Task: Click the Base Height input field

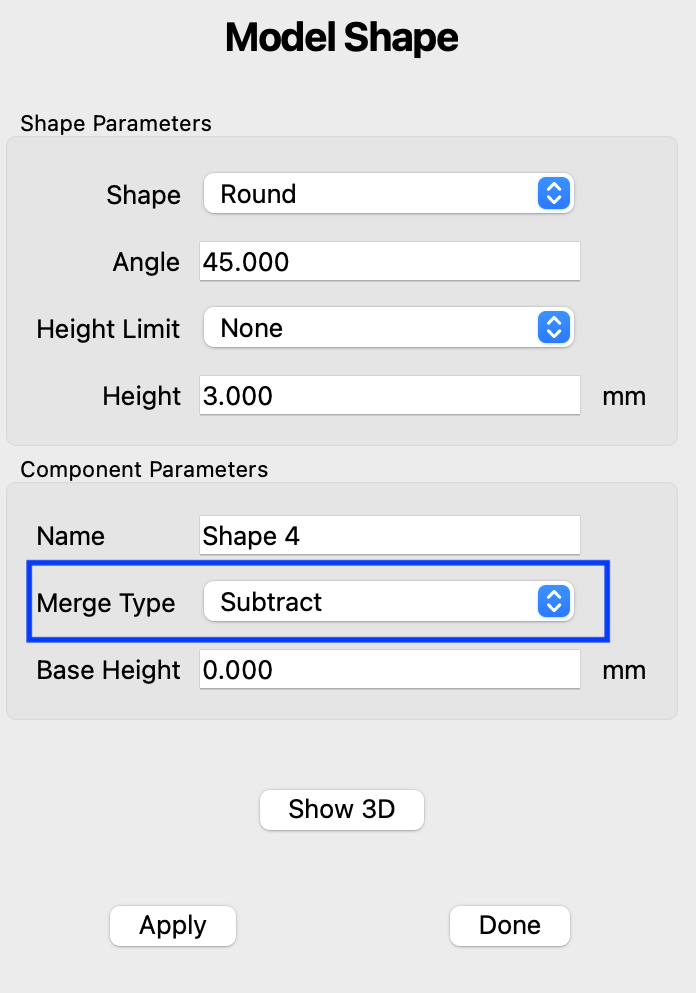Action: (389, 670)
